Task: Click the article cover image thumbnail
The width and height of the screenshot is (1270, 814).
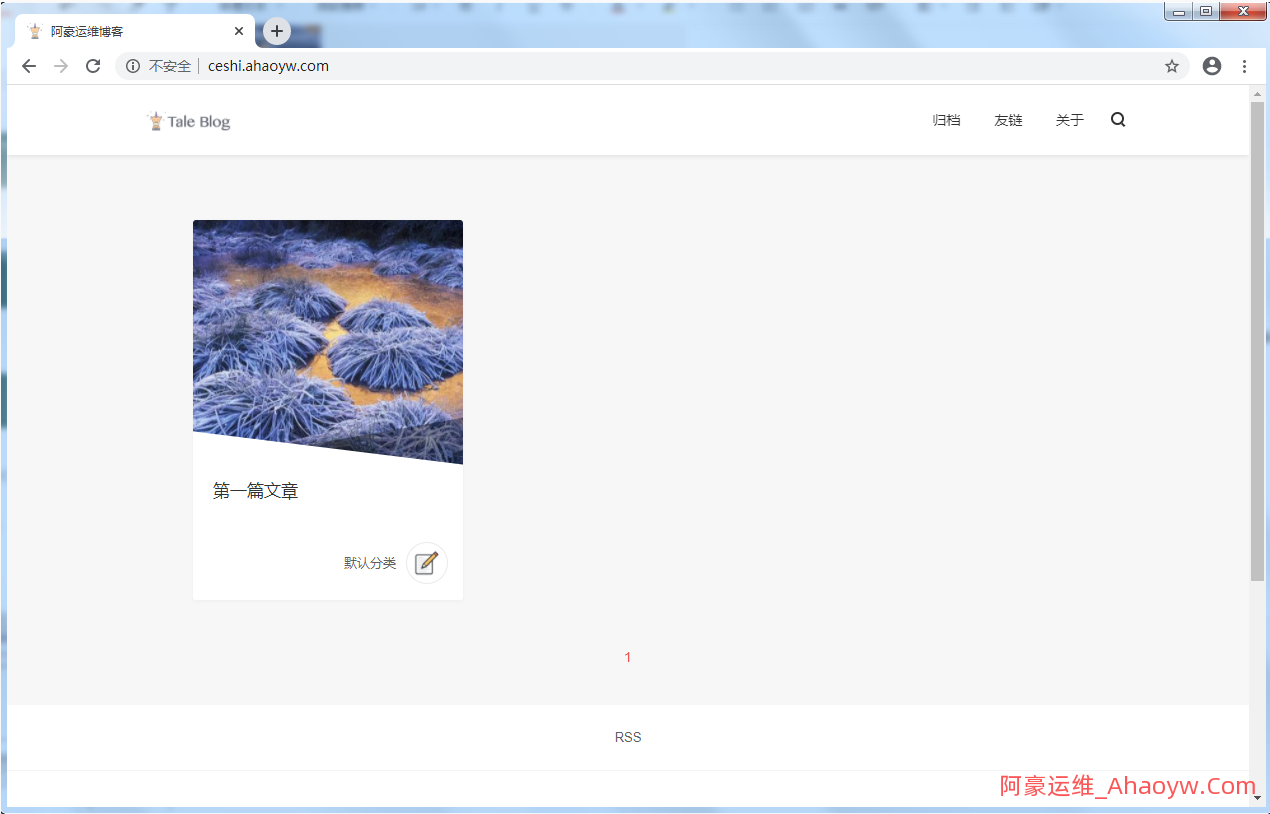Action: [328, 330]
